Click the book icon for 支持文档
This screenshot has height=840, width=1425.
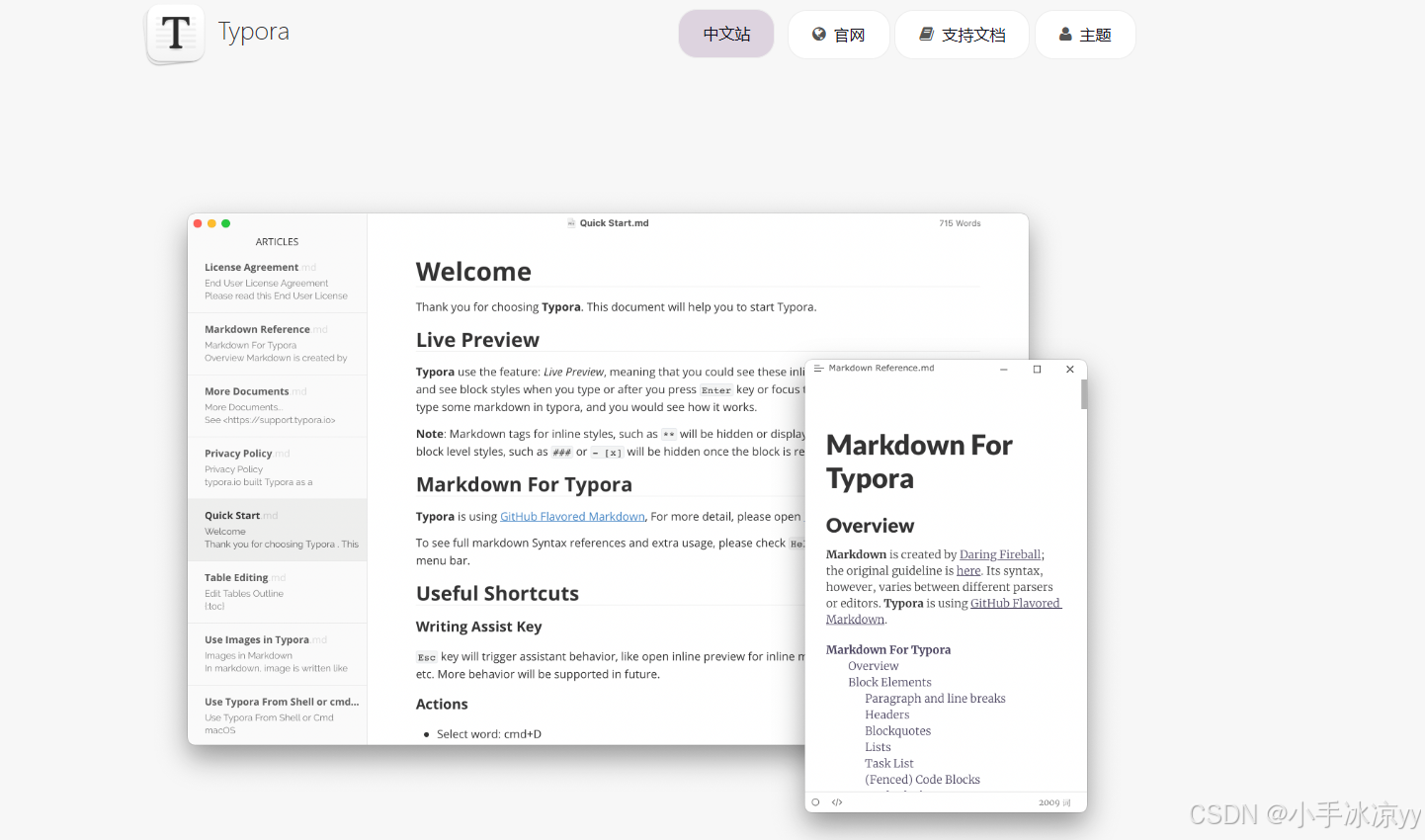coord(927,35)
